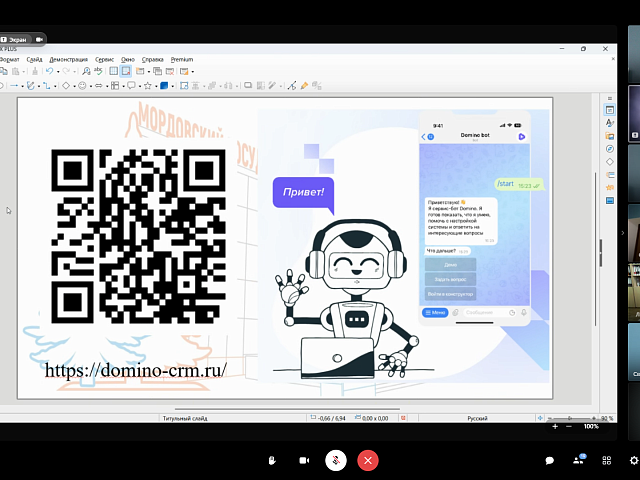
Task: Open the Справка menu
Action: pos(153,60)
